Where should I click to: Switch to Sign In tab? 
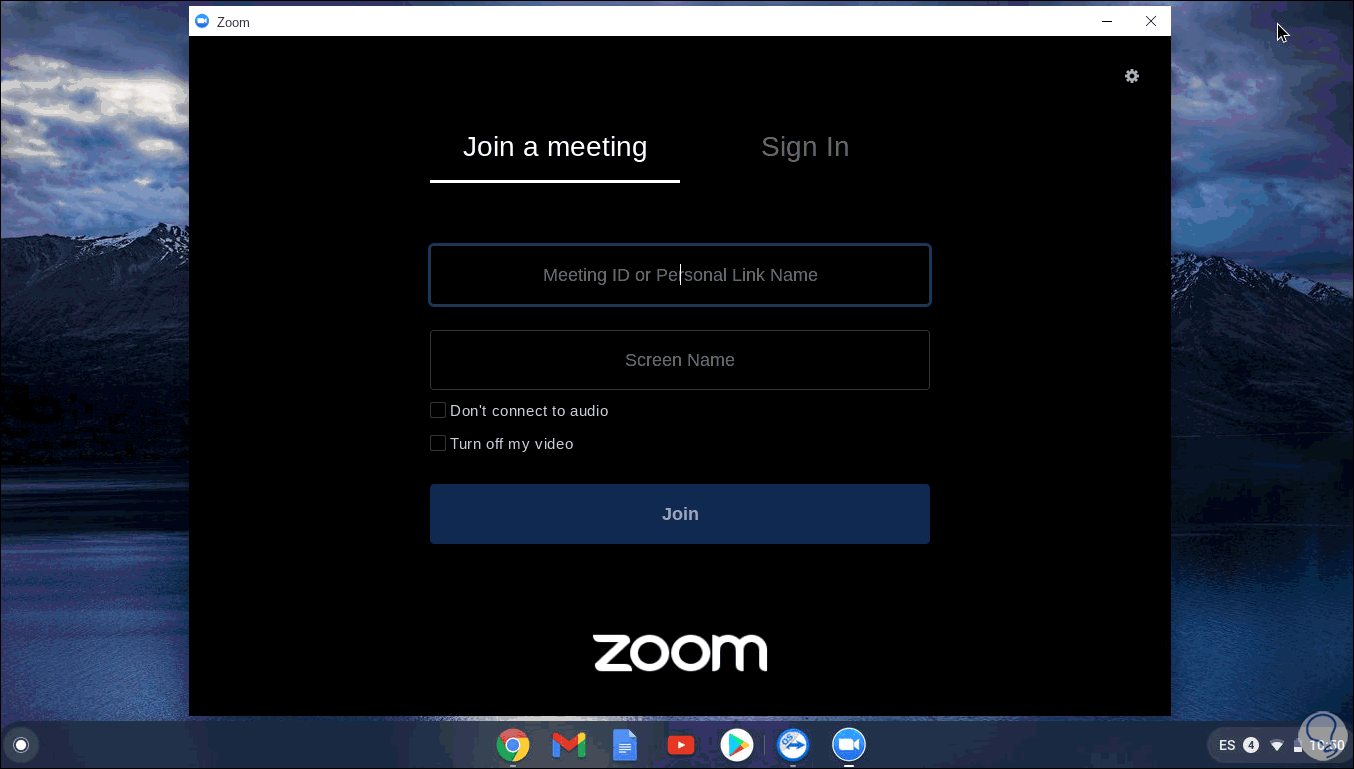tap(805, 147)
